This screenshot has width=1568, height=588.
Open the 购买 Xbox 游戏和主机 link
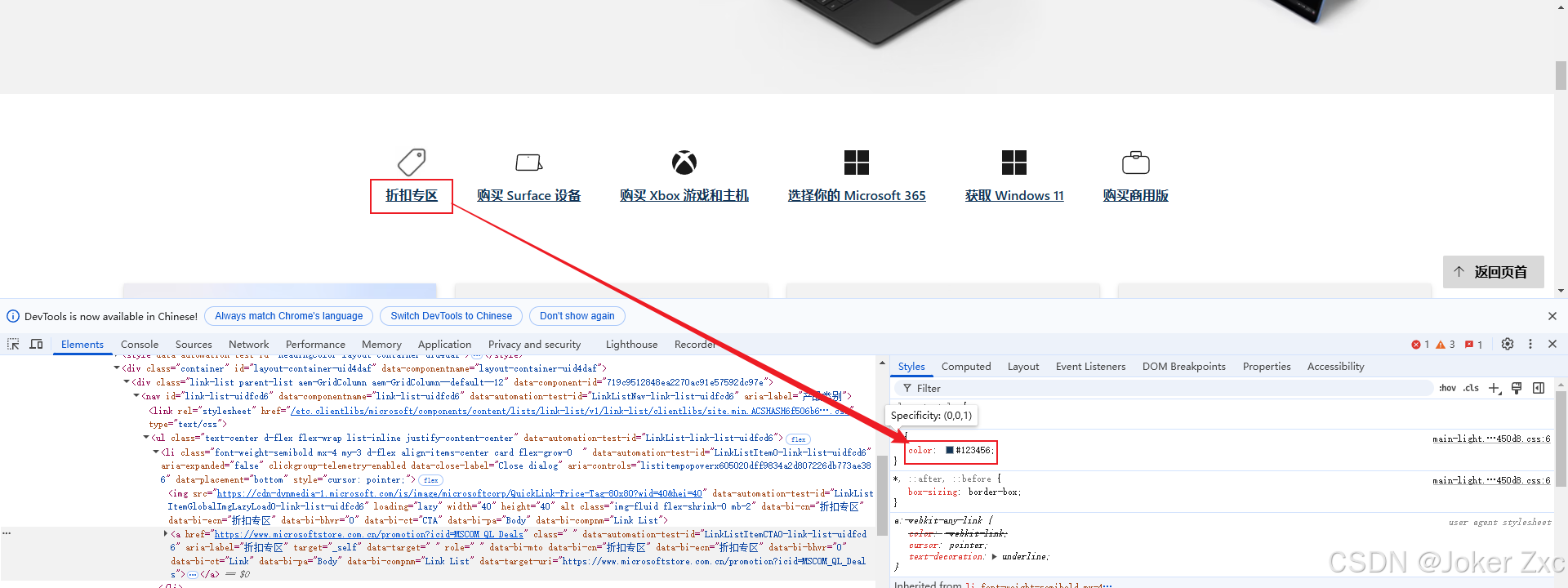pos(684,196)
